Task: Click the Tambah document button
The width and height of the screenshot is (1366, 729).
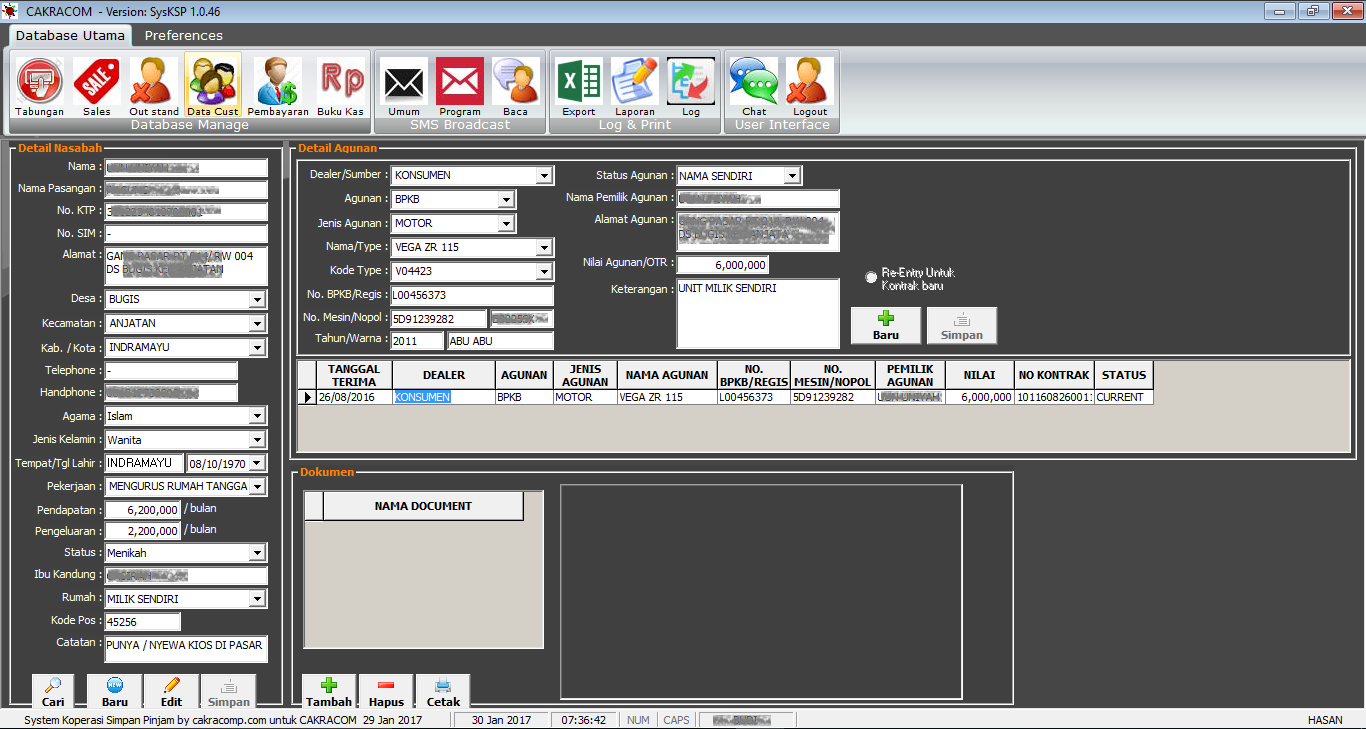Action: pyautogui.click(x=329, y=691)
